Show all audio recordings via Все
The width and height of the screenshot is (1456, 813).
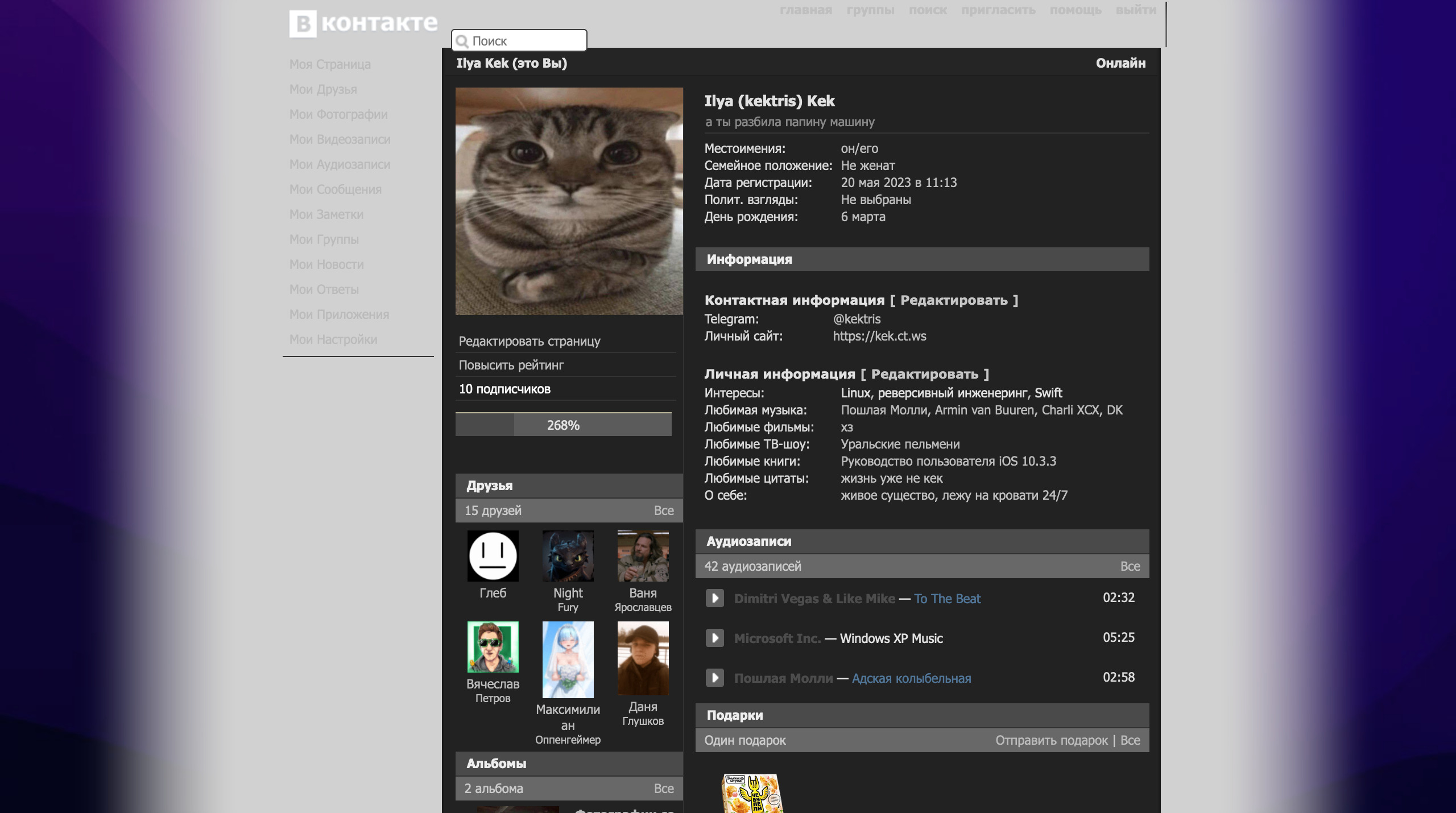tap(1130, 566)
